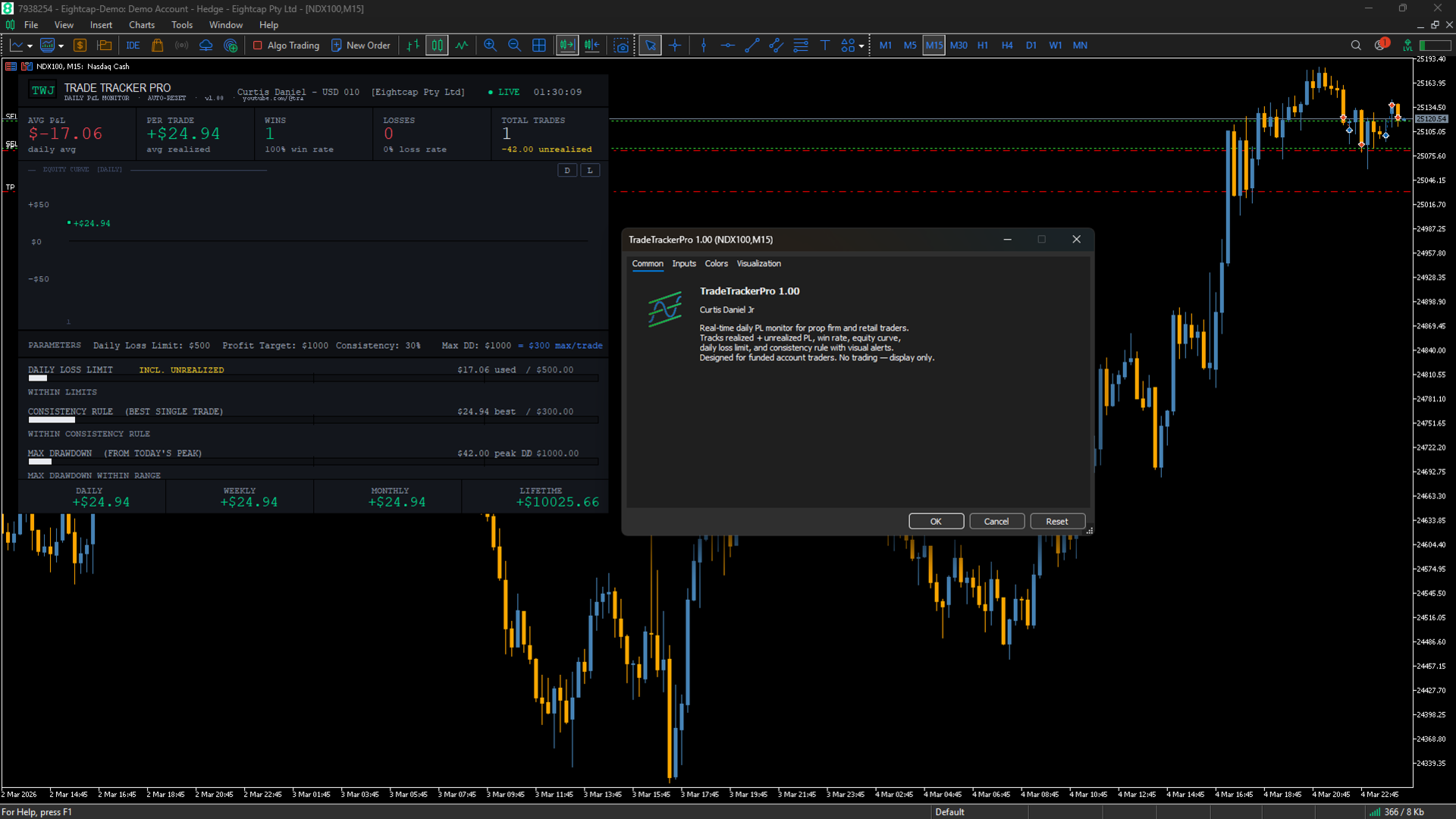Add text label tool
1456x819 pixels.
tap(825, 45)
